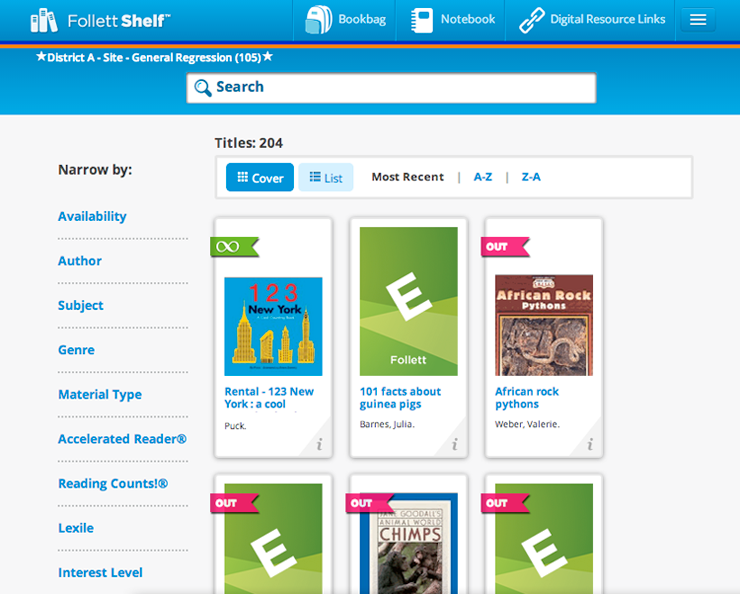Screen dimensions: 740x594
Task: Click the Narrow by: heading
Action: (x=95, y=170)
